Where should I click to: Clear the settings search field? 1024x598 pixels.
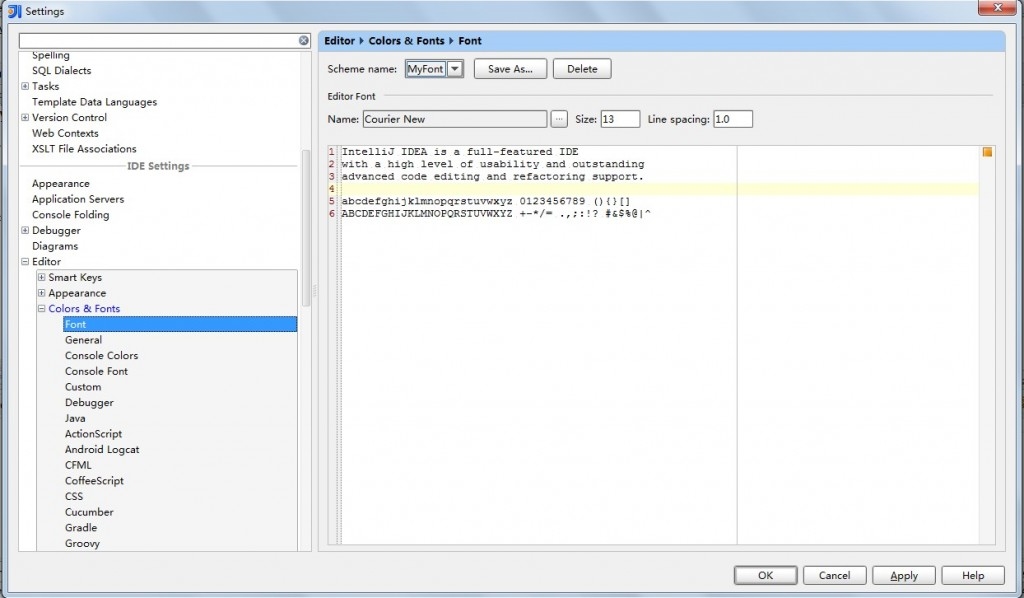click(x=304, y=40)
